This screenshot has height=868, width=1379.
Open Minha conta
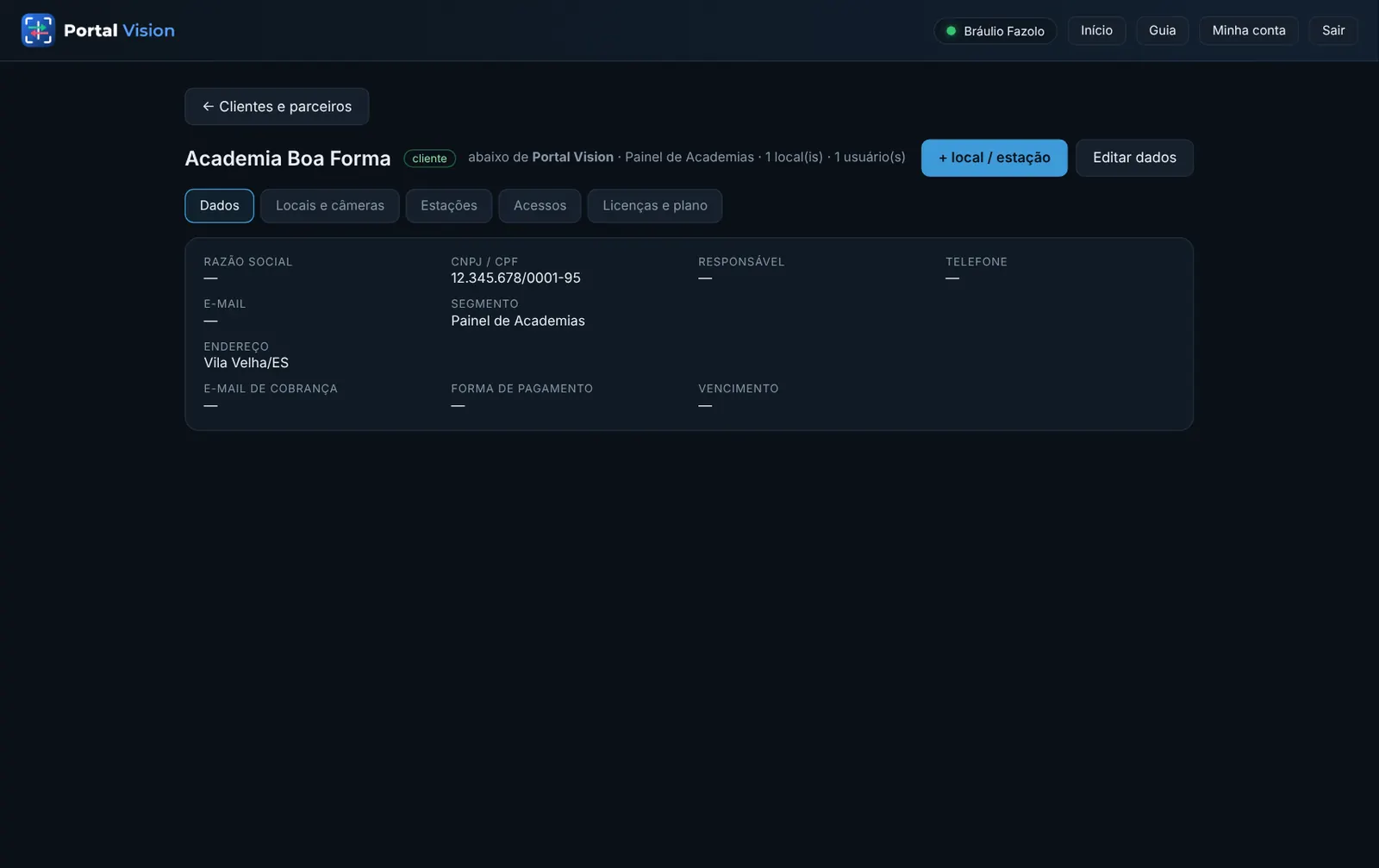point(1248,31)
